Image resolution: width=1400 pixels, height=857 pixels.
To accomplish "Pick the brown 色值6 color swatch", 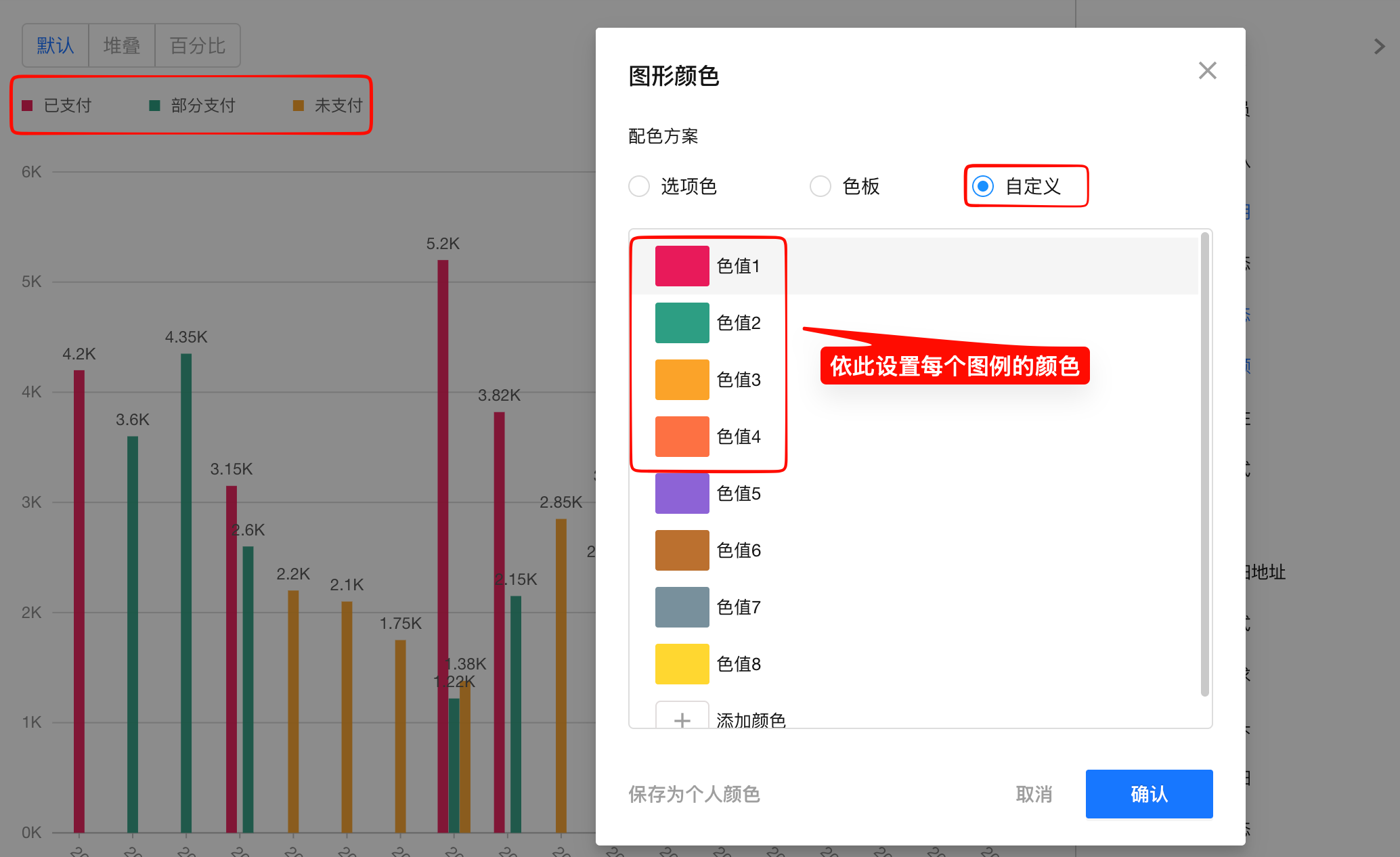I will (x=682, y=550).
